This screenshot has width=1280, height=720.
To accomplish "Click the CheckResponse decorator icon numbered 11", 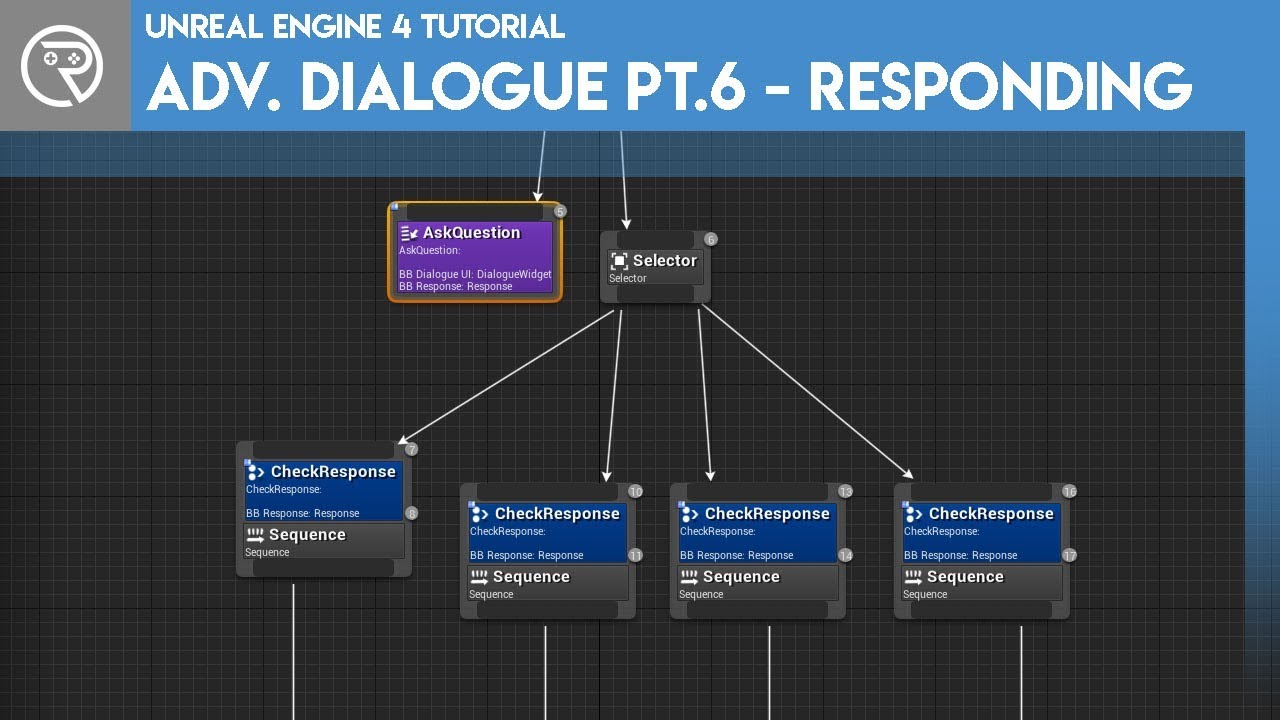I will tap(479, 514).
